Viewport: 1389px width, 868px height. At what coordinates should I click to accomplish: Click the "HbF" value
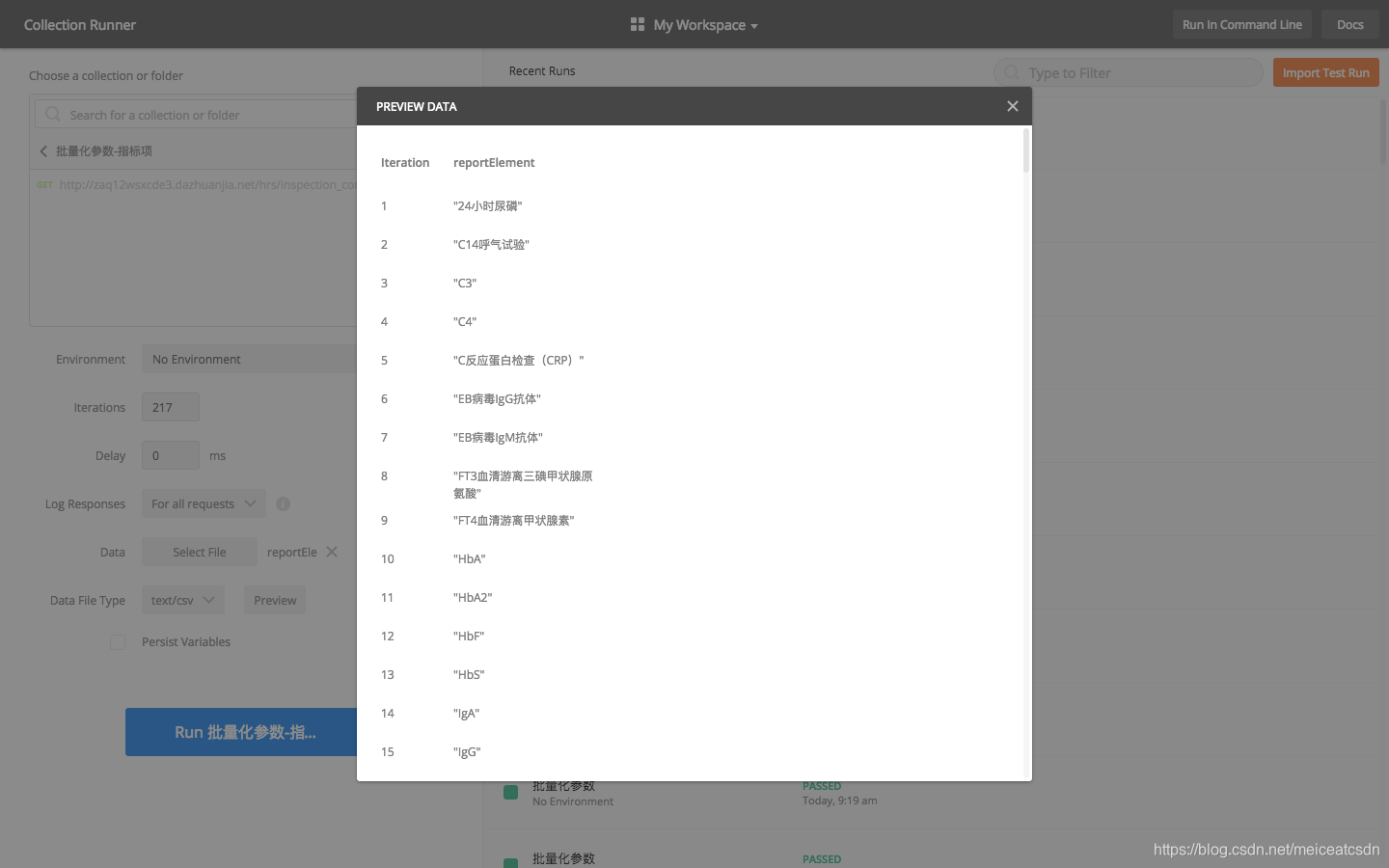[x=469, y=636]
